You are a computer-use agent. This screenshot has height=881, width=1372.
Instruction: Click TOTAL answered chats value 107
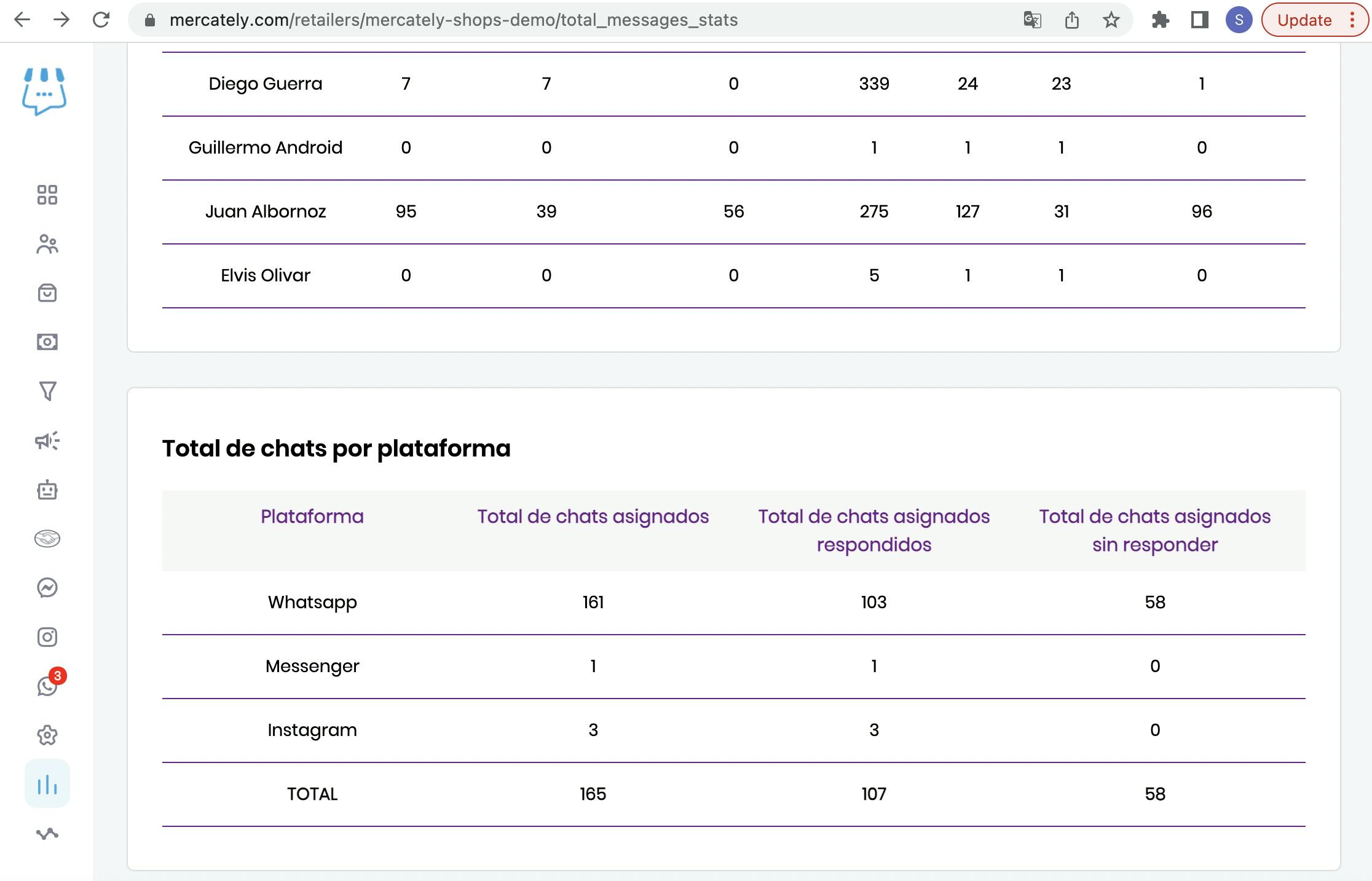[x=874, y=794]
